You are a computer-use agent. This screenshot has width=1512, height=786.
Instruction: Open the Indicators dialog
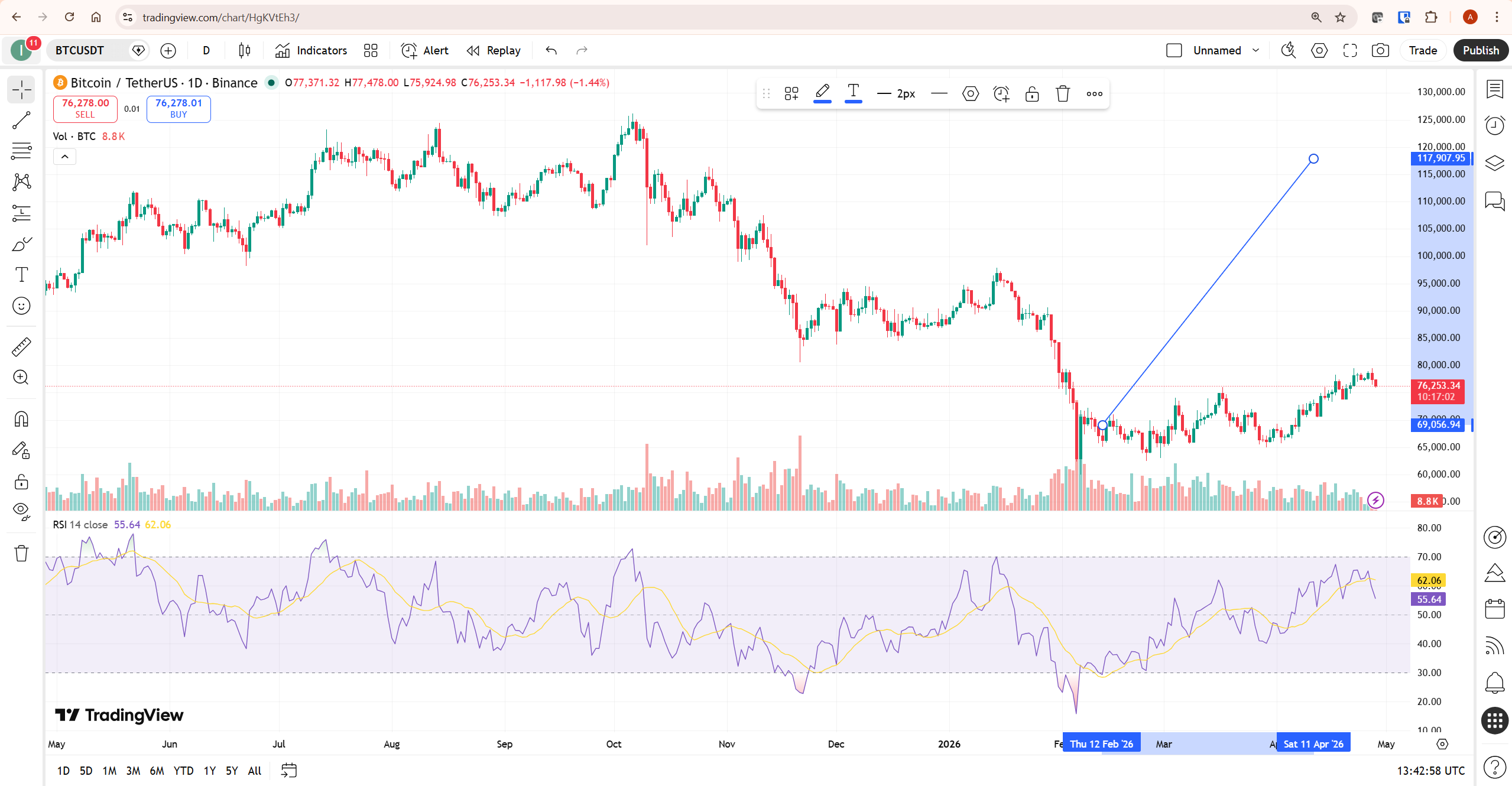[311, 50]
